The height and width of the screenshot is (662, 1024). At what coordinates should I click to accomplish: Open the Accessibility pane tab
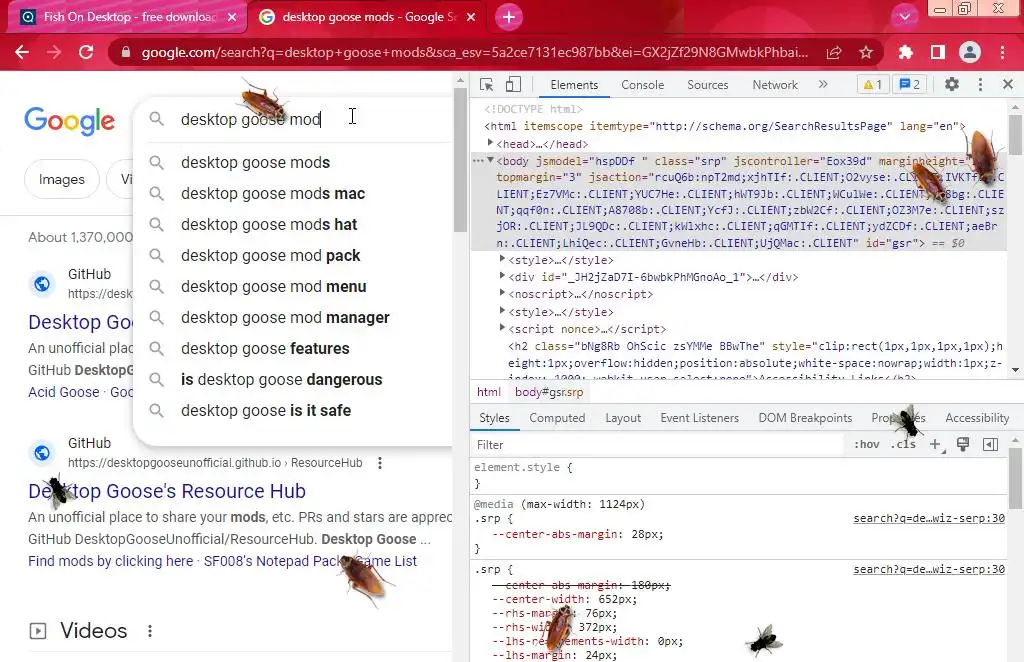coord(977,418)
